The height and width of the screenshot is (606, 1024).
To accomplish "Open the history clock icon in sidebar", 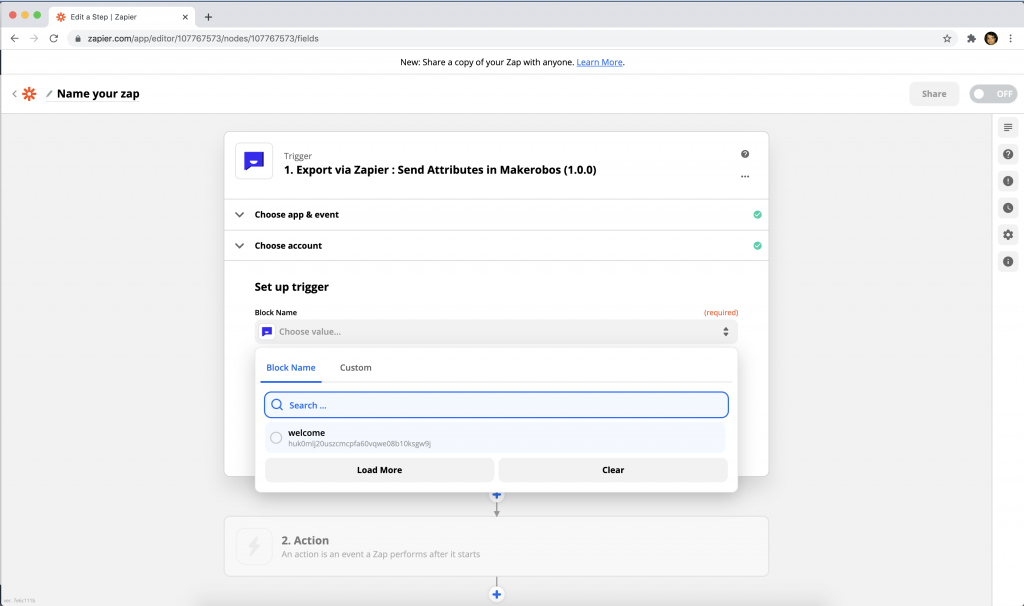I will click(x=1008, y=208).
